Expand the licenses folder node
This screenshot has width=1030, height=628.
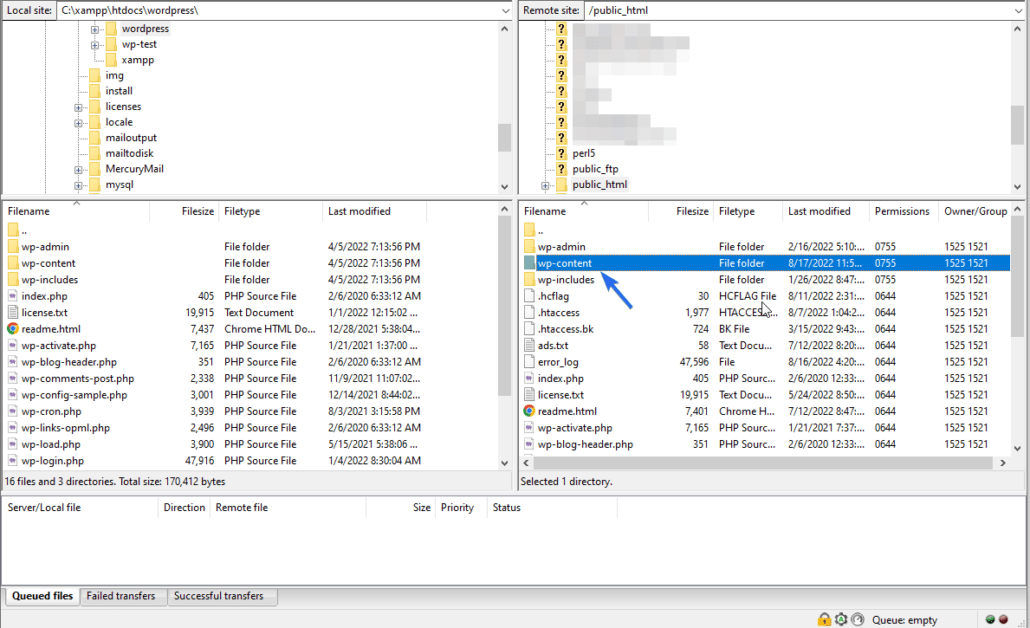click(78, 107)
